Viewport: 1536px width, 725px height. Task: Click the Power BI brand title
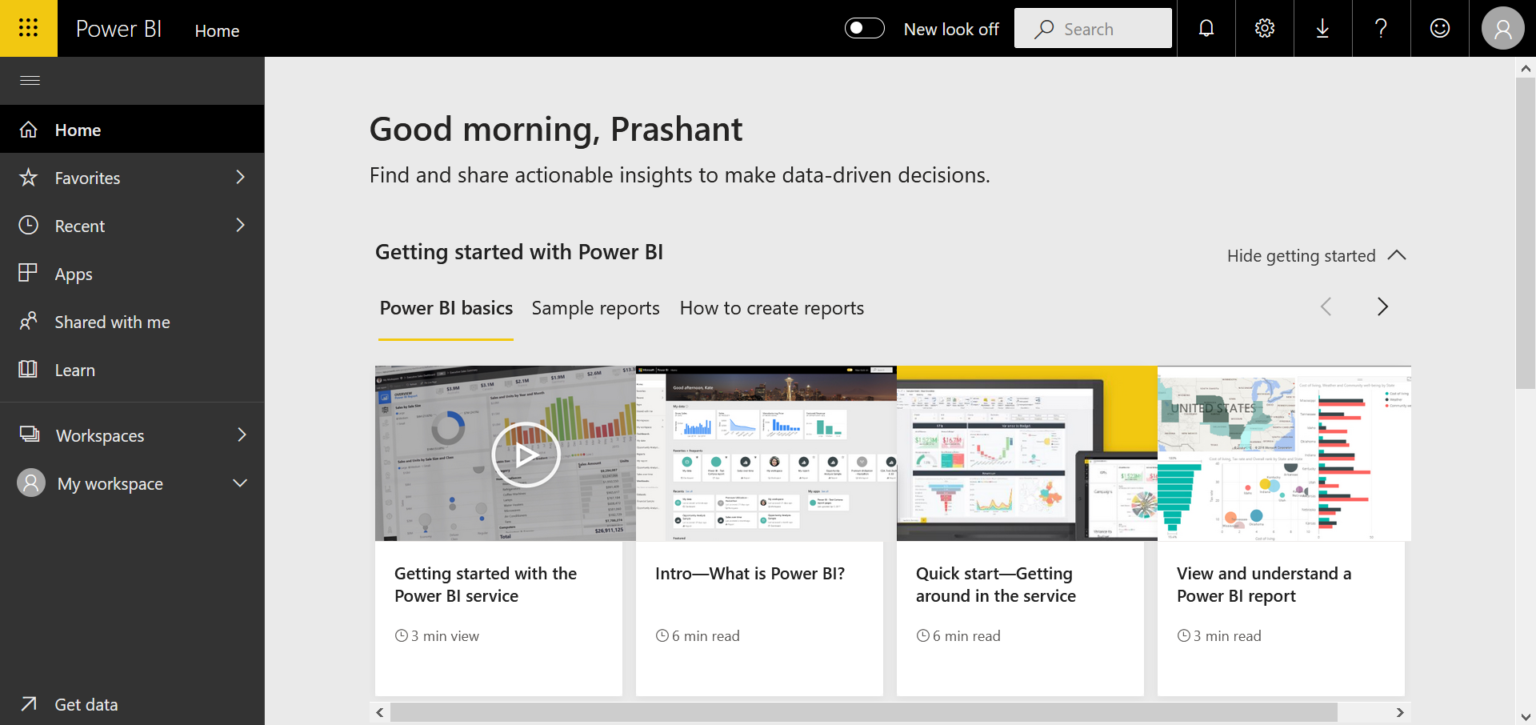(x=119, y=29)
